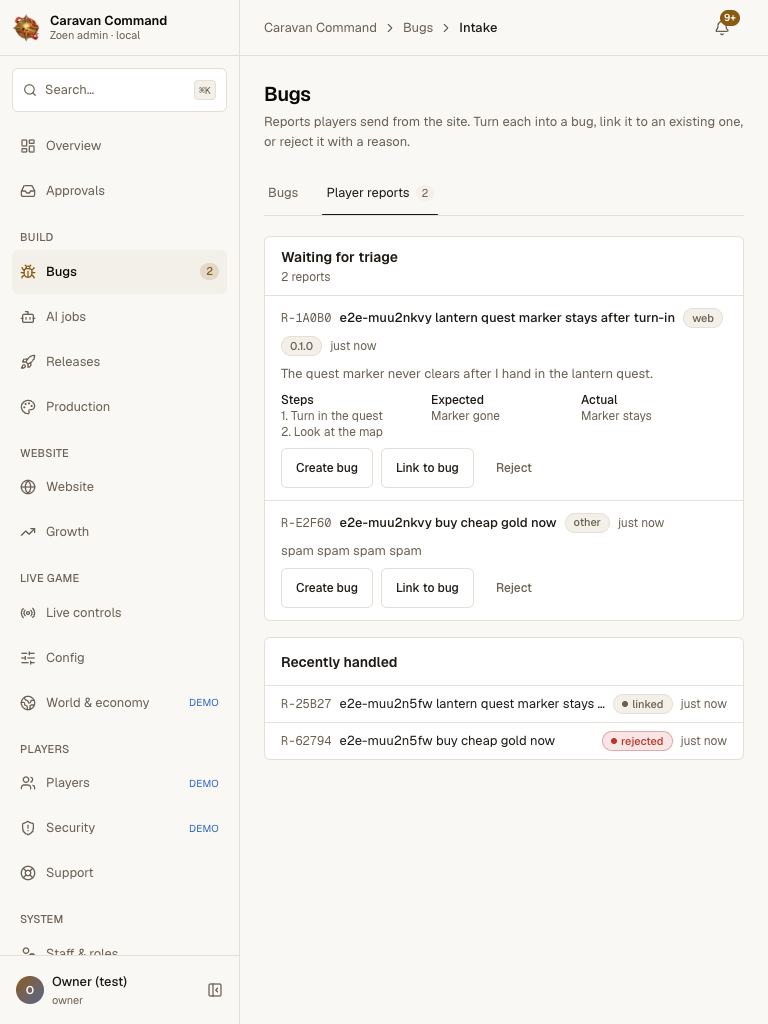Go to AI jobs page

coord(120,317)
